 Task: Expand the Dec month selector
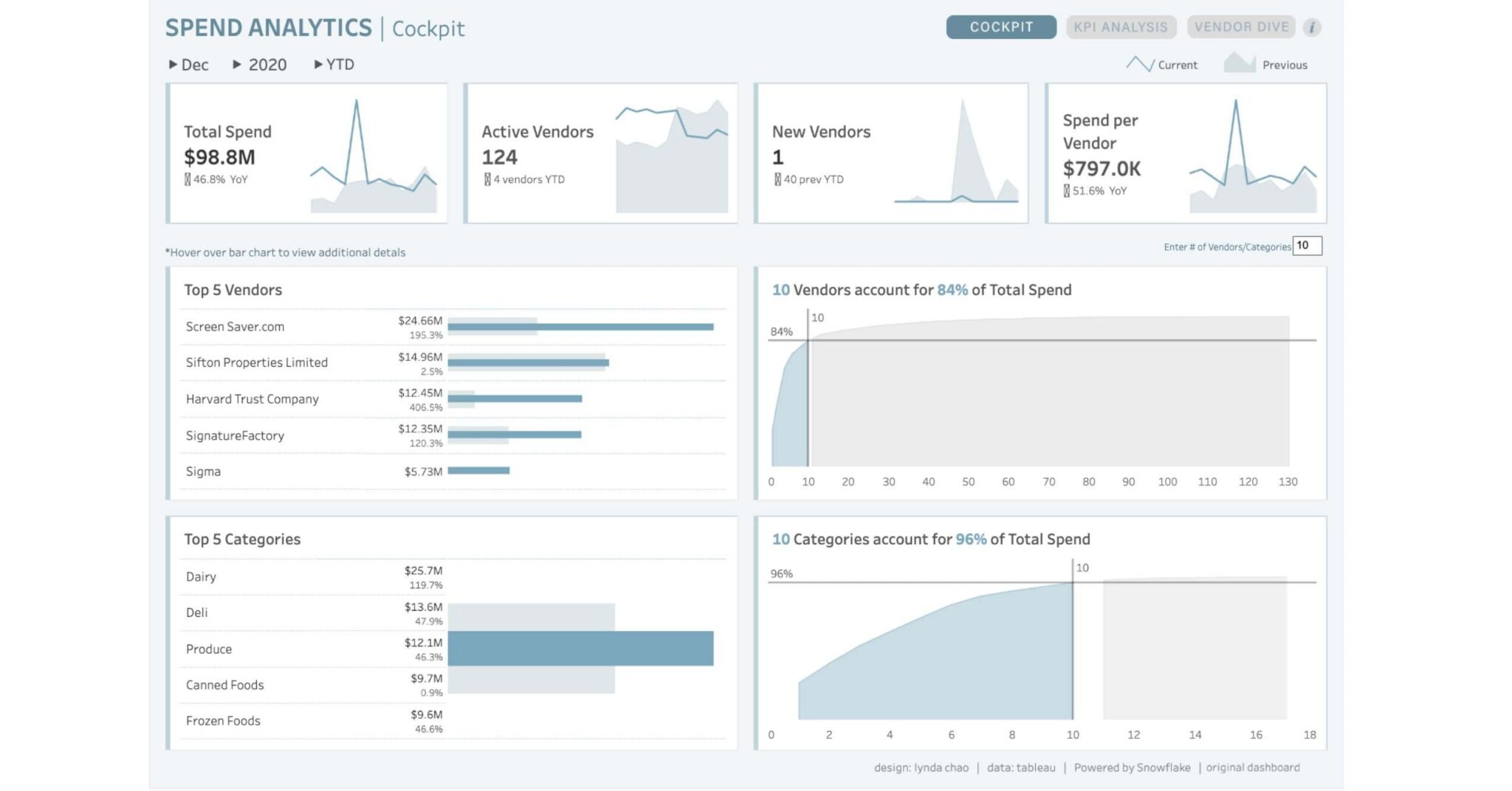188,65
